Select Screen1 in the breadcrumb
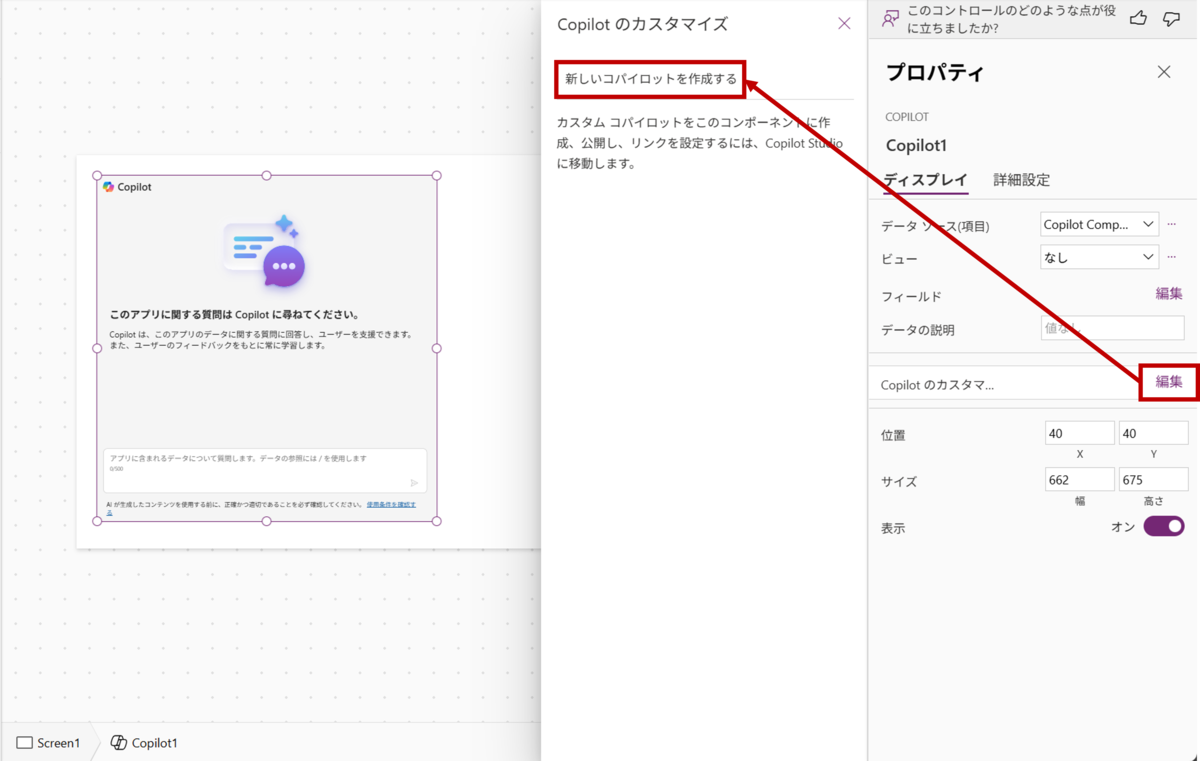The width and height of the screenshot is (1200, 761). point(48,743)
